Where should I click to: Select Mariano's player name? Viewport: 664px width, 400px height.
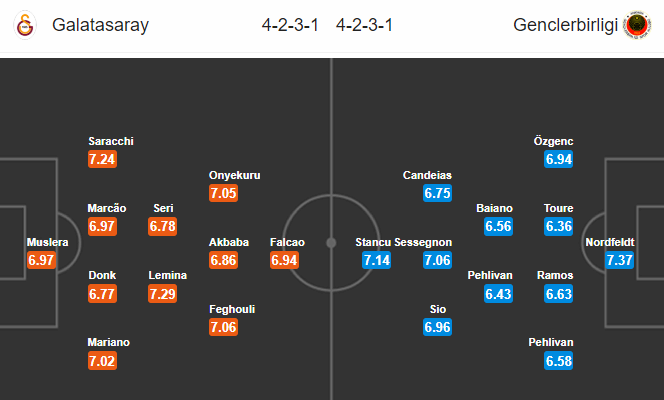[108, 342]
